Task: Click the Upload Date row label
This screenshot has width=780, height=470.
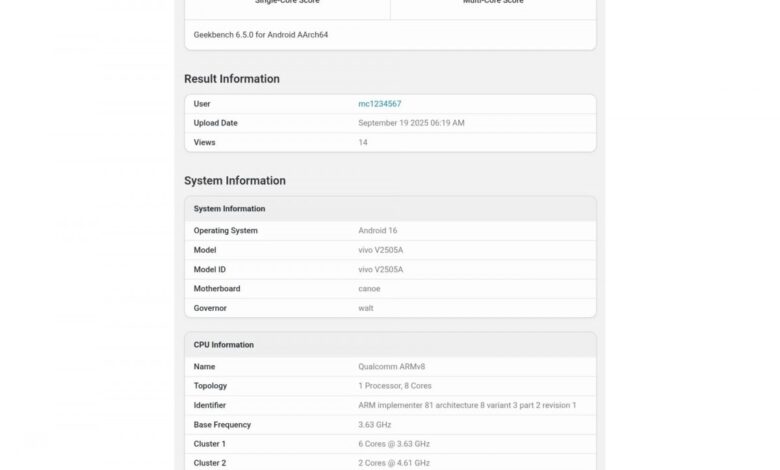Action: (x=216, y=123)
